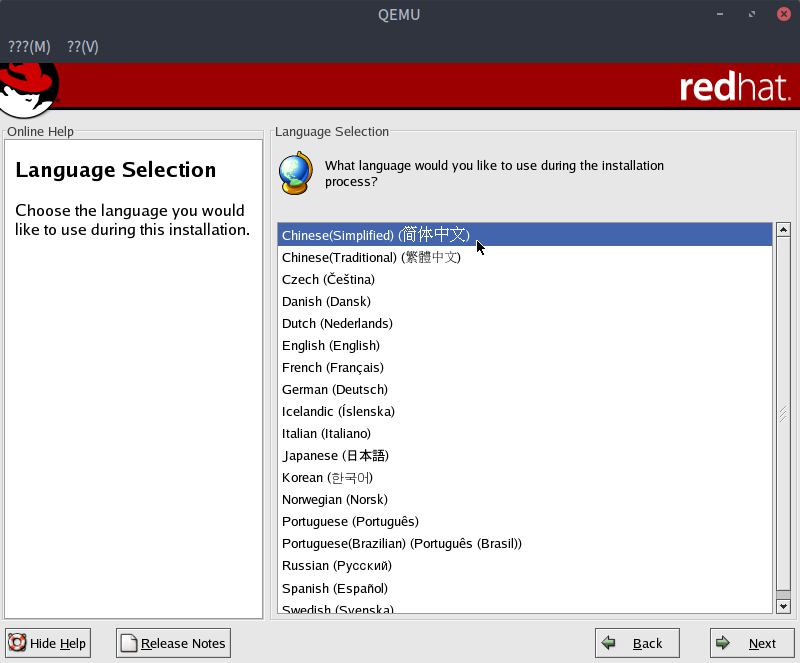Screen dimensions: 800x663
Task: Select English (English) from the list
Action: click(x=331, y=345)
